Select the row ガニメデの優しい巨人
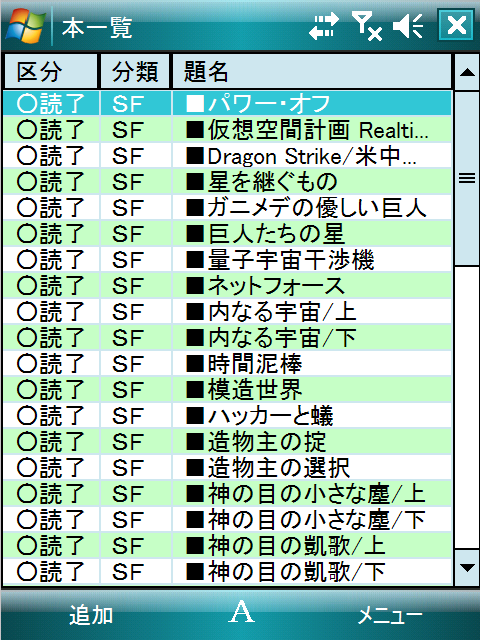 click(227, 208)
